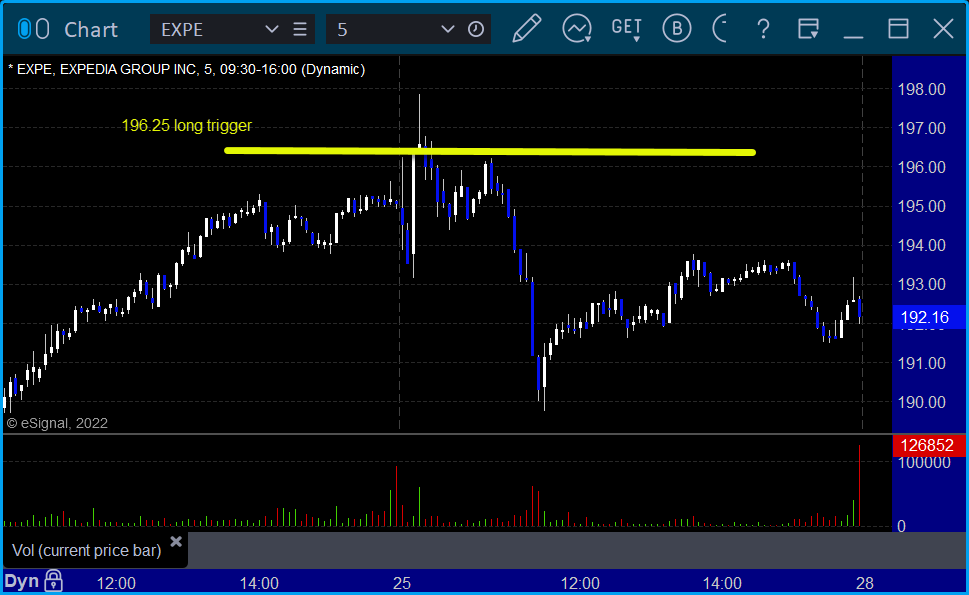This screenshot has height=595, width=969.
Task: Open help with the question mark
Action: [x=763, y=29]
